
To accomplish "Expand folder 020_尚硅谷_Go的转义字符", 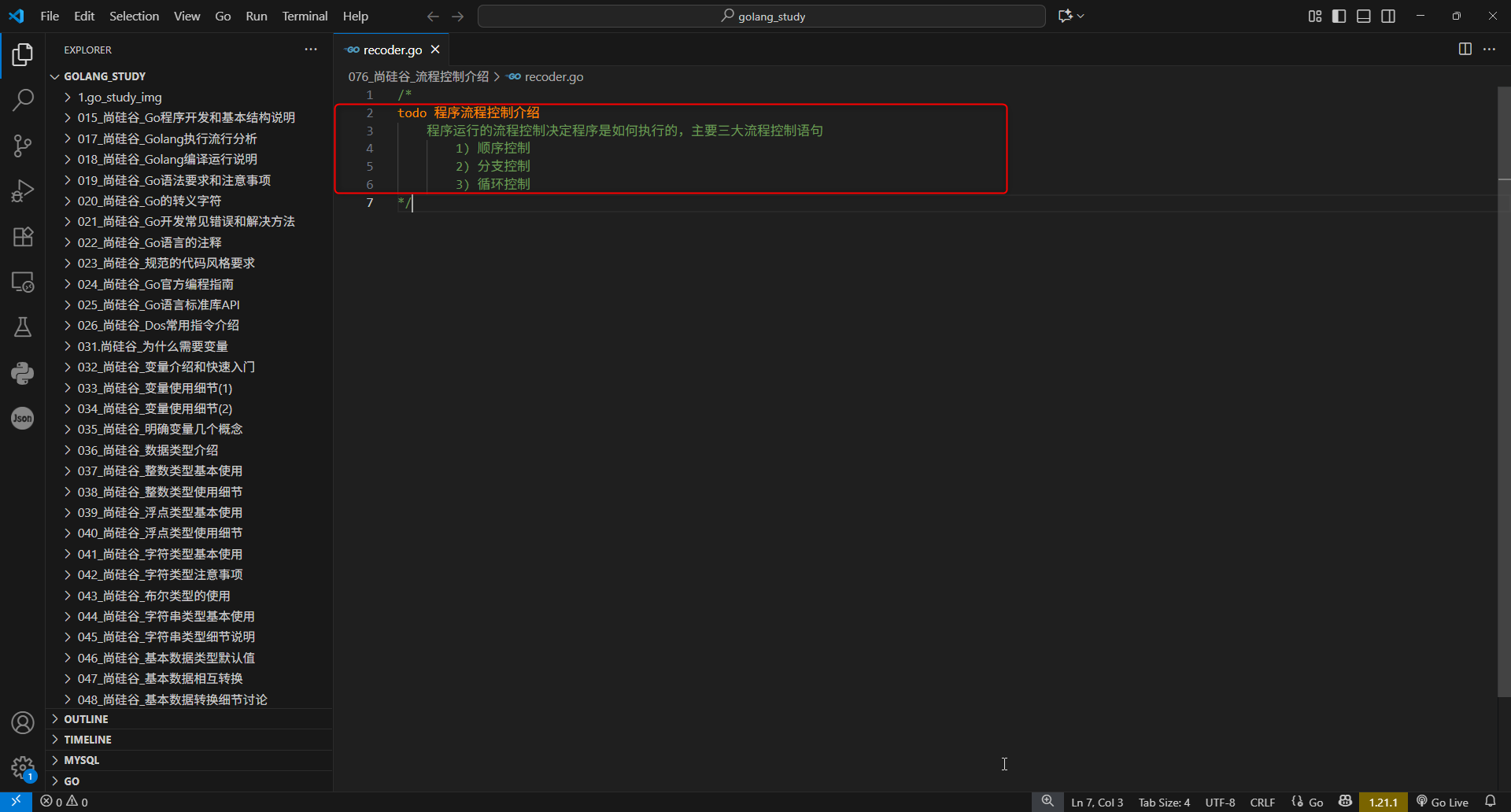I will [189, 201].
